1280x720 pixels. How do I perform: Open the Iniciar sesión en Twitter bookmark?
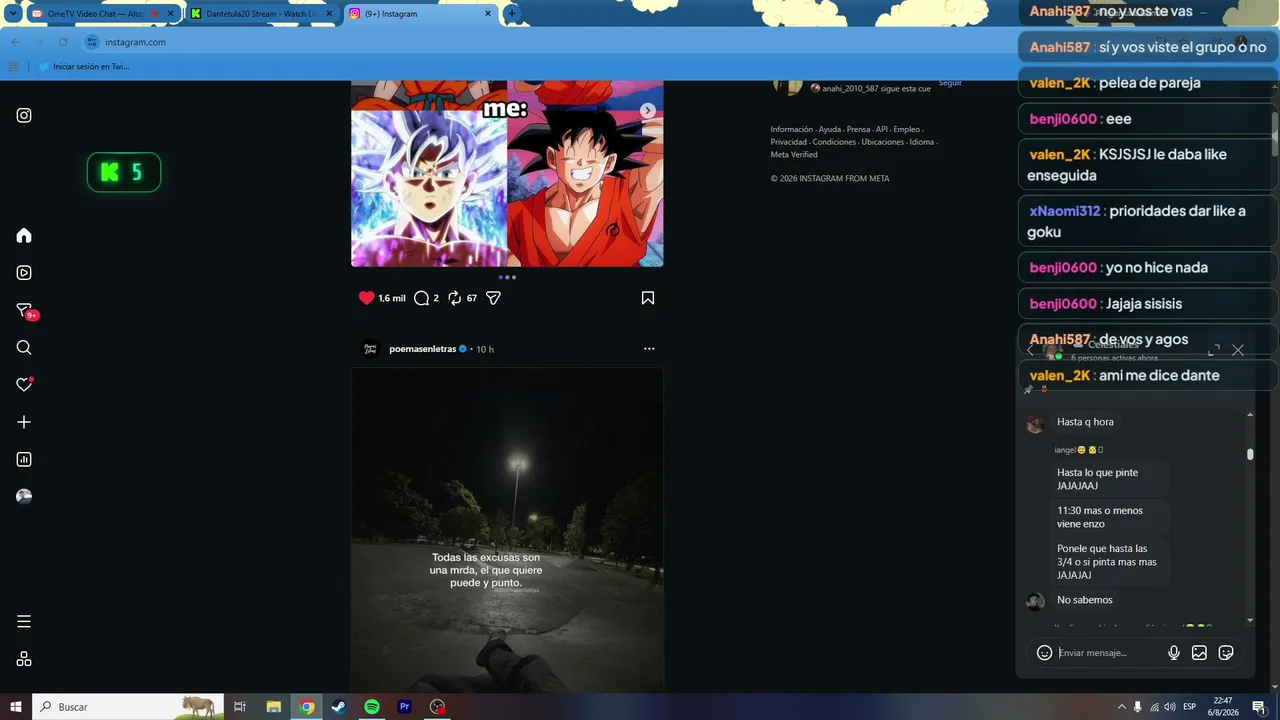(85, 67)
